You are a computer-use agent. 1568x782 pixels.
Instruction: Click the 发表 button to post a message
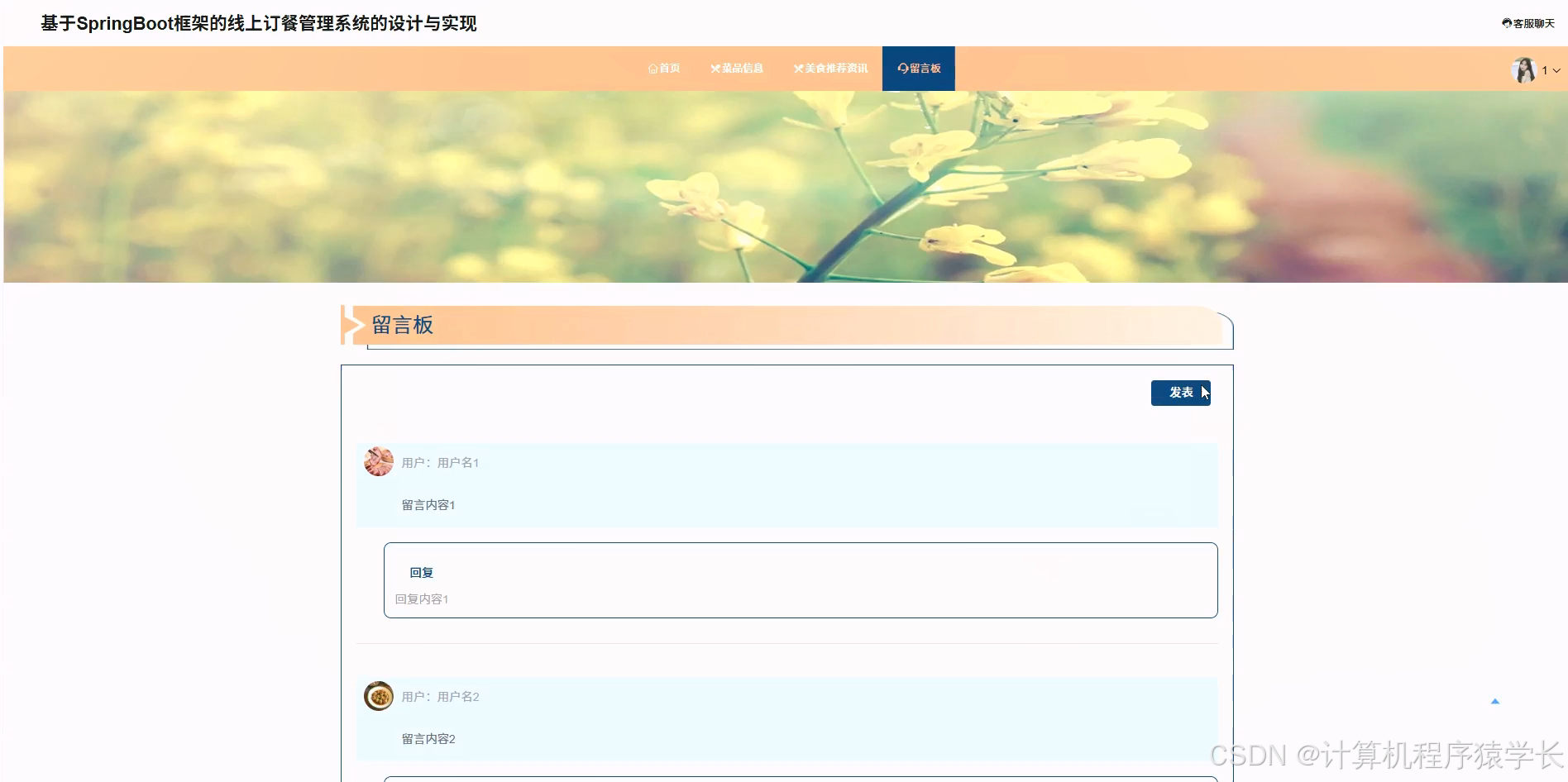click(x=1179, y=393)
